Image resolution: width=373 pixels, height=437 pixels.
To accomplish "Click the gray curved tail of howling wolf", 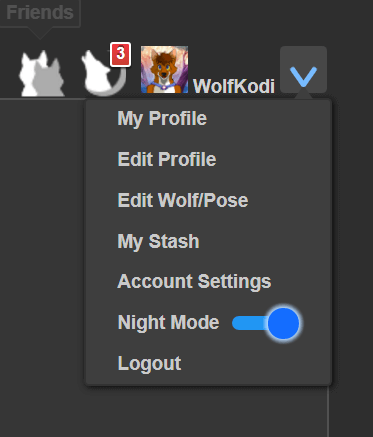I will pyautogui.click(x=118, y=85).
